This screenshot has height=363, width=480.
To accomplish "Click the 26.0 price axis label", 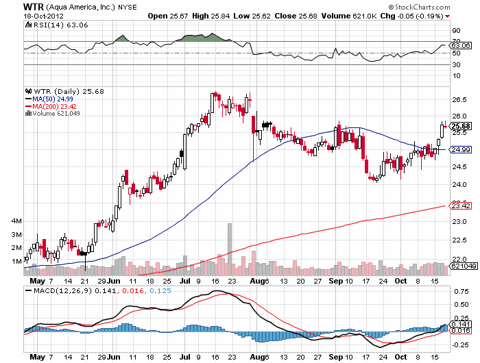I will pos(460,116).
